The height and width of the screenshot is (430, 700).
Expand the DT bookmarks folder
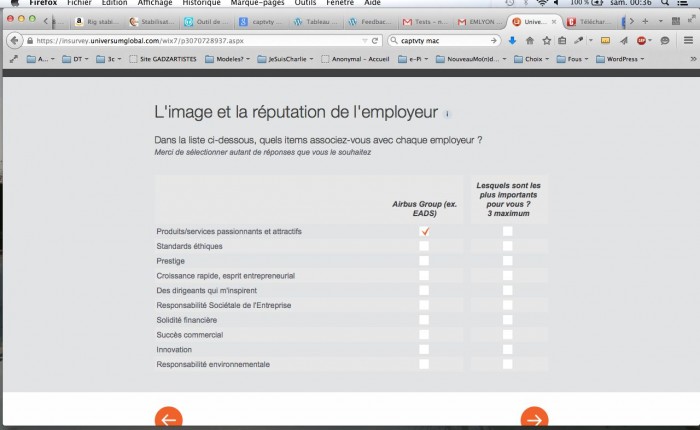point(75,59)
